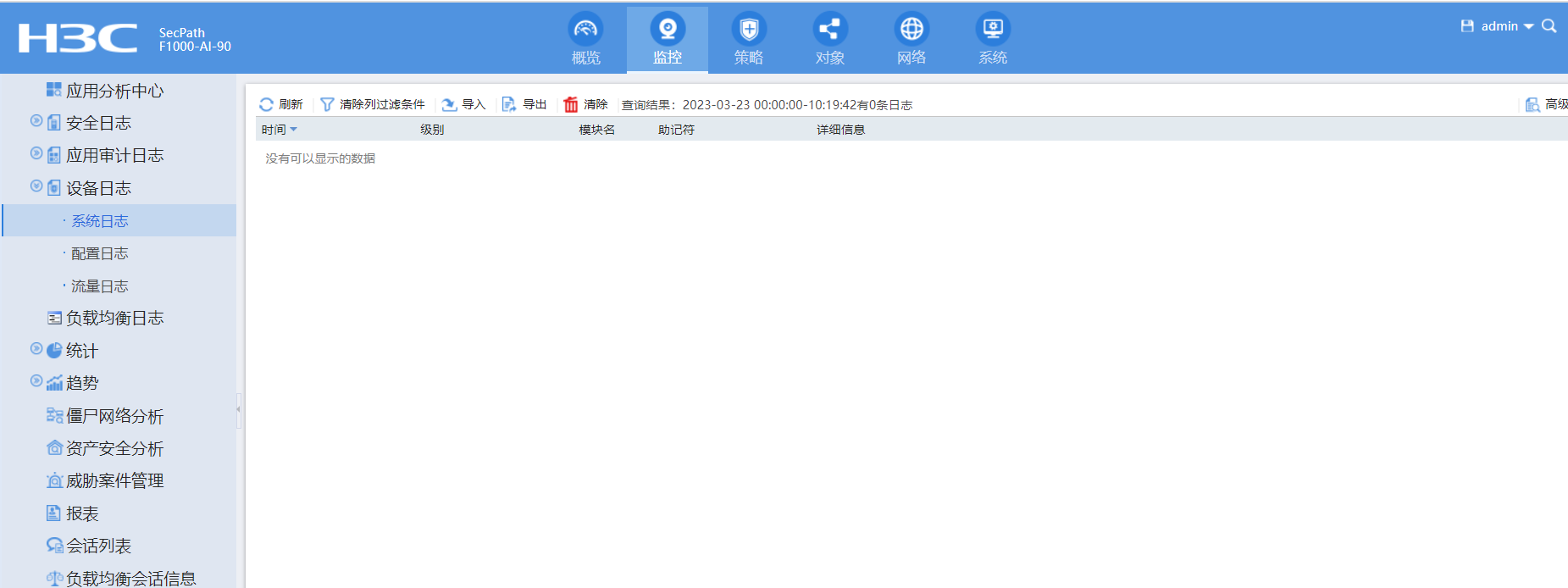Click the 清除列过滤条件 label

(x=382, y=104)
